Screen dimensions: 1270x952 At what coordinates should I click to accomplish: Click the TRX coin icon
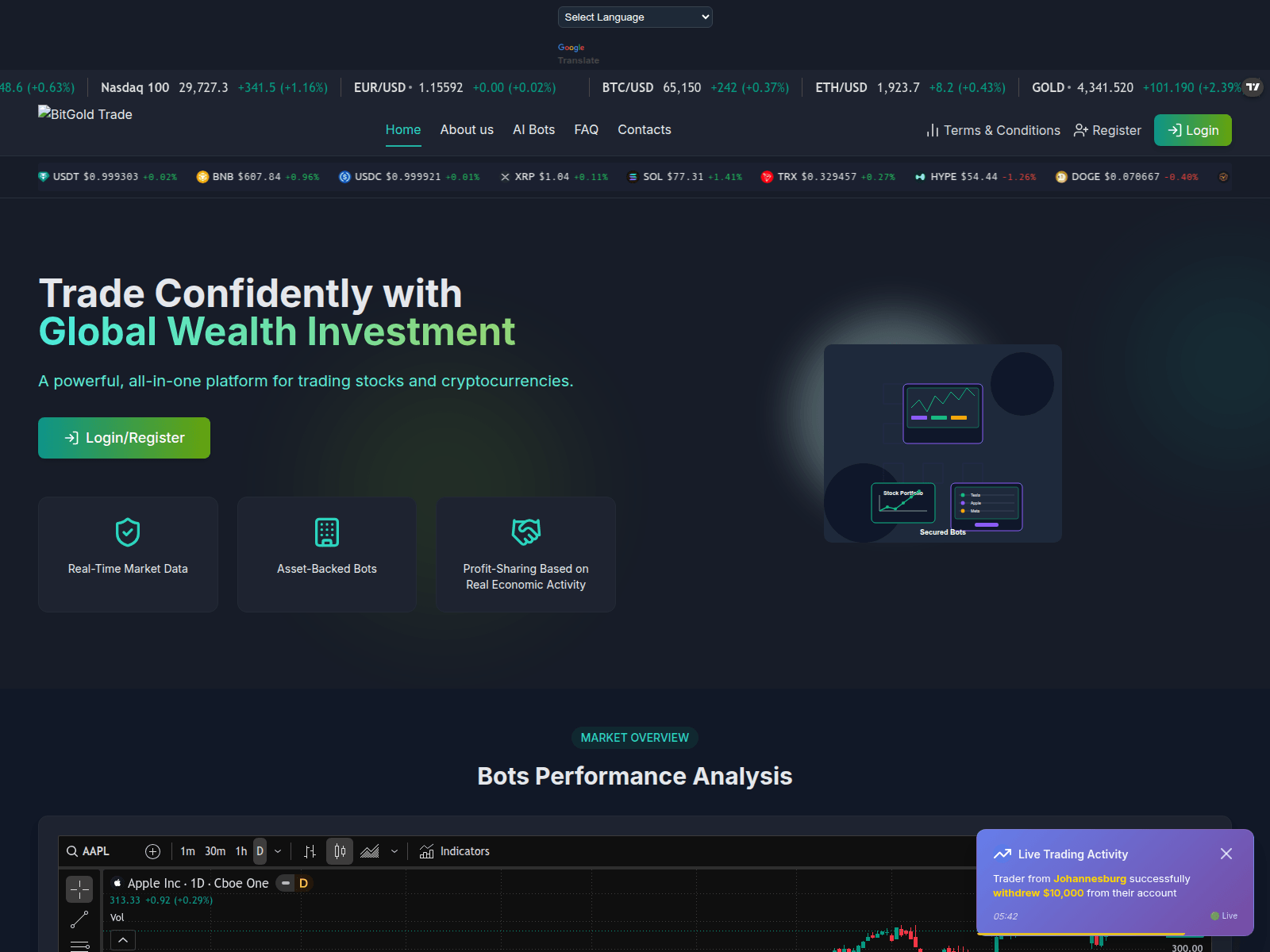[x=767, y=177]
